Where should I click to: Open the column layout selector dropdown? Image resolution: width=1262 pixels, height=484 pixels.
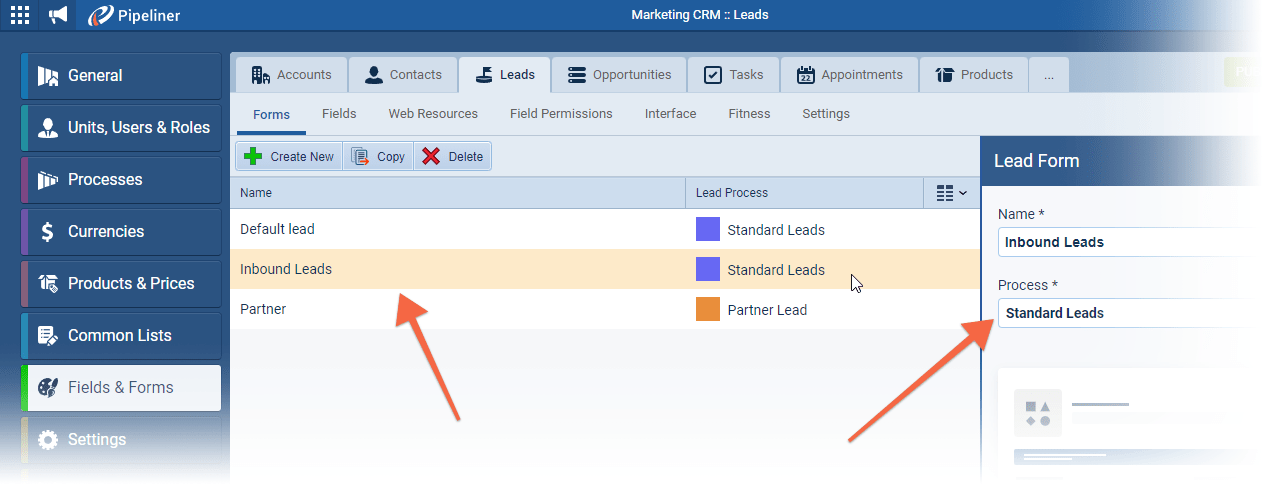pyautogui.click(x=951, y=193)
